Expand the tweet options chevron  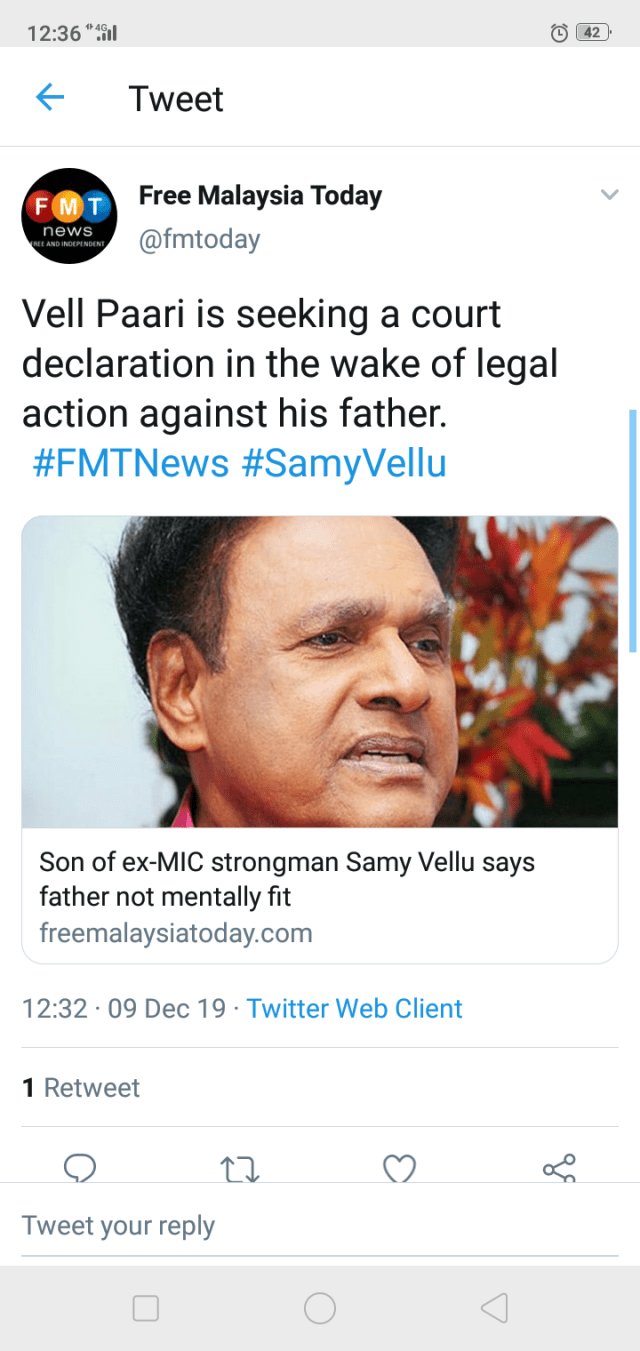pos(609,195)
